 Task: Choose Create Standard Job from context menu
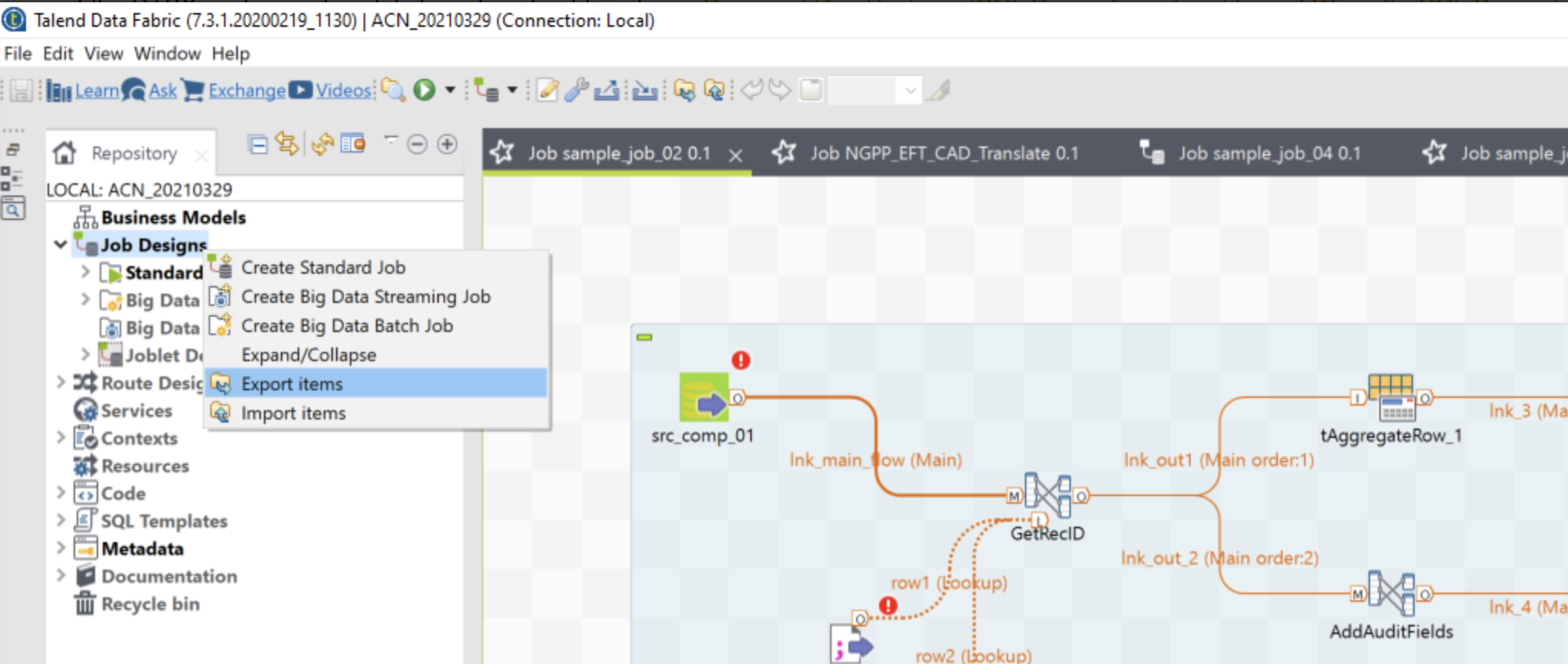(377, 268)
